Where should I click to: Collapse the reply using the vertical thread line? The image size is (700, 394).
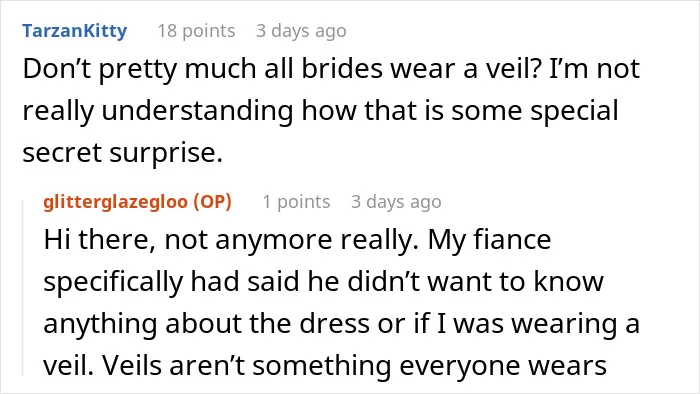[x=23, y=288]
